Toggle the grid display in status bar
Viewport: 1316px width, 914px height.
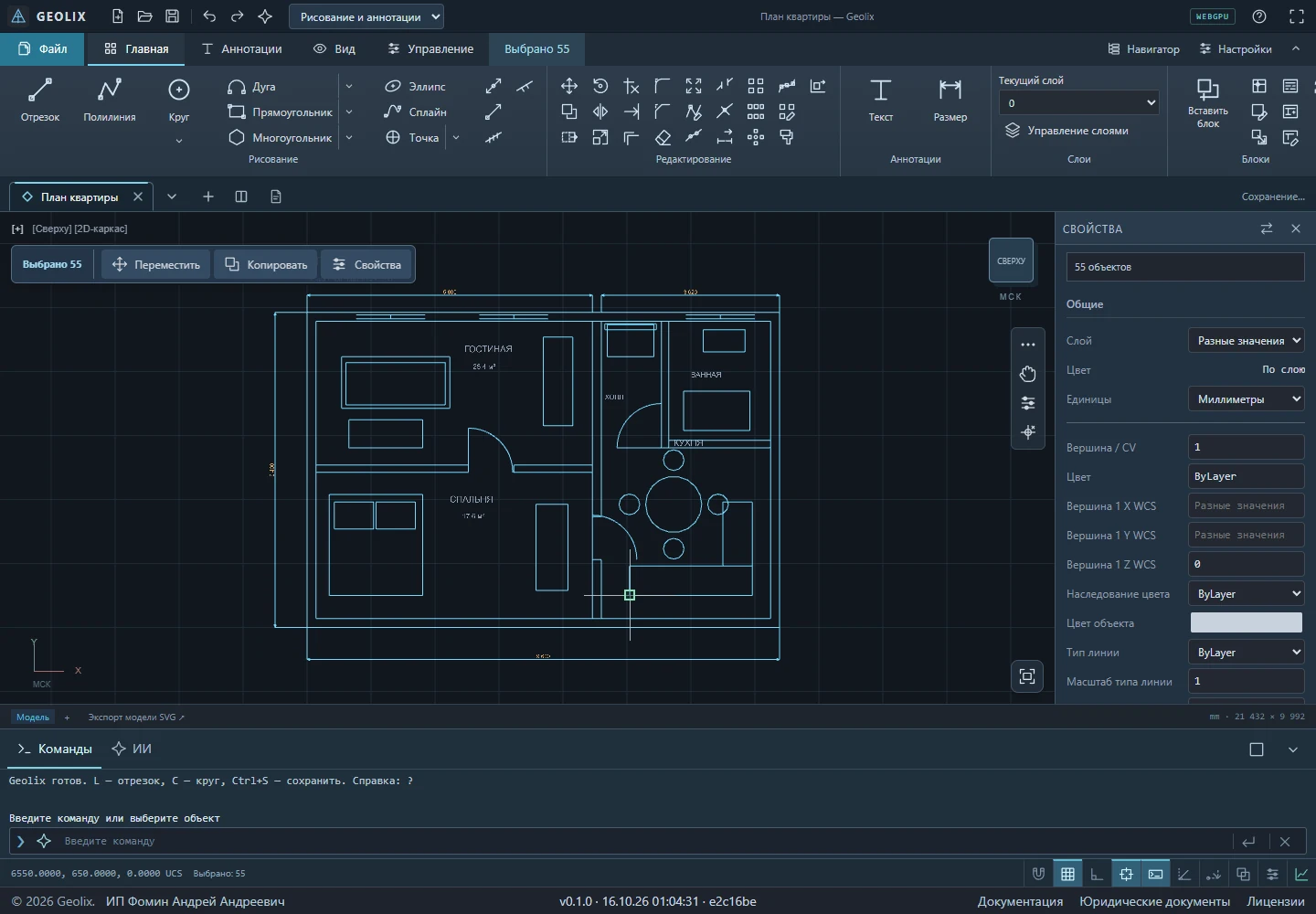[x=1067, y=874]
